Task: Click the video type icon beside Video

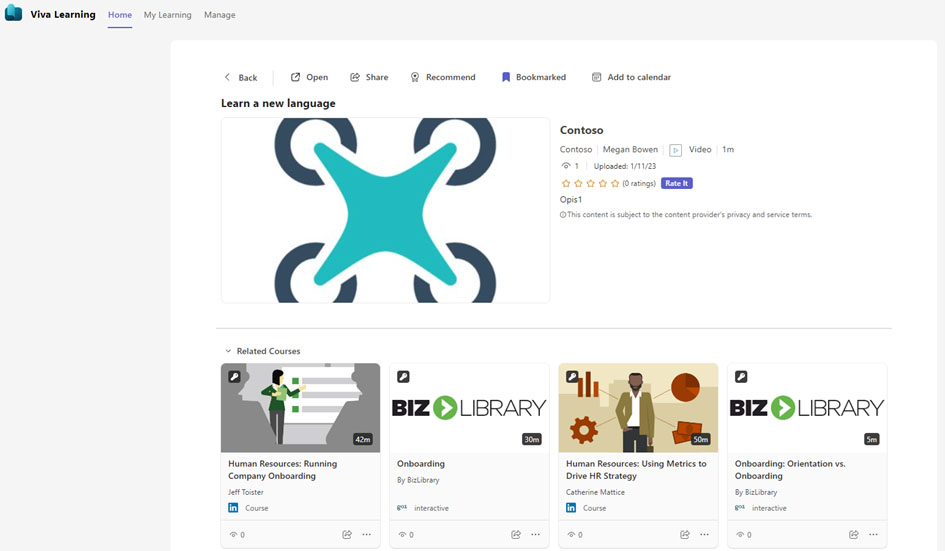Action: point(676,150)
